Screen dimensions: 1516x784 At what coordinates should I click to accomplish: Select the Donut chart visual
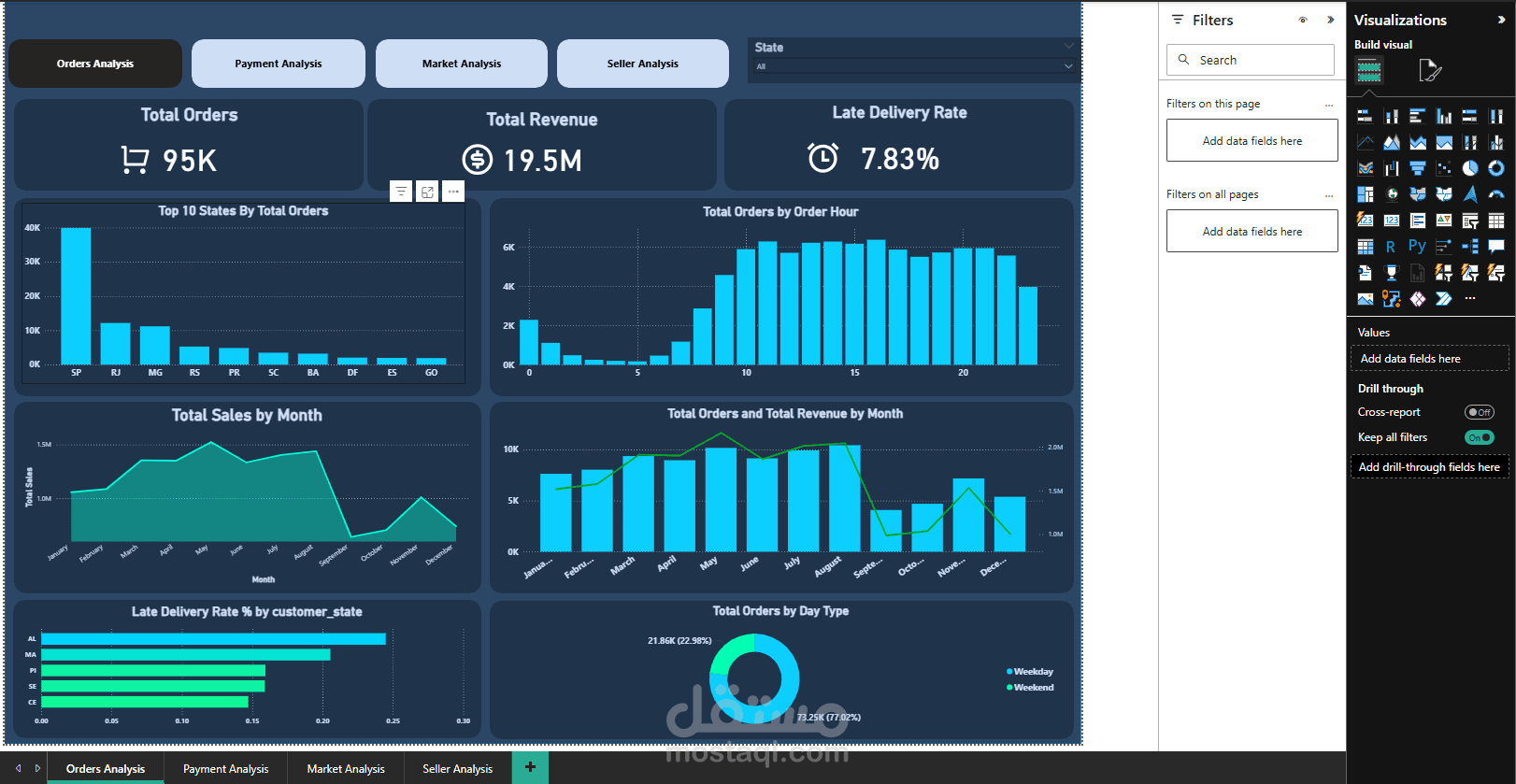[x=1496, y=168]
